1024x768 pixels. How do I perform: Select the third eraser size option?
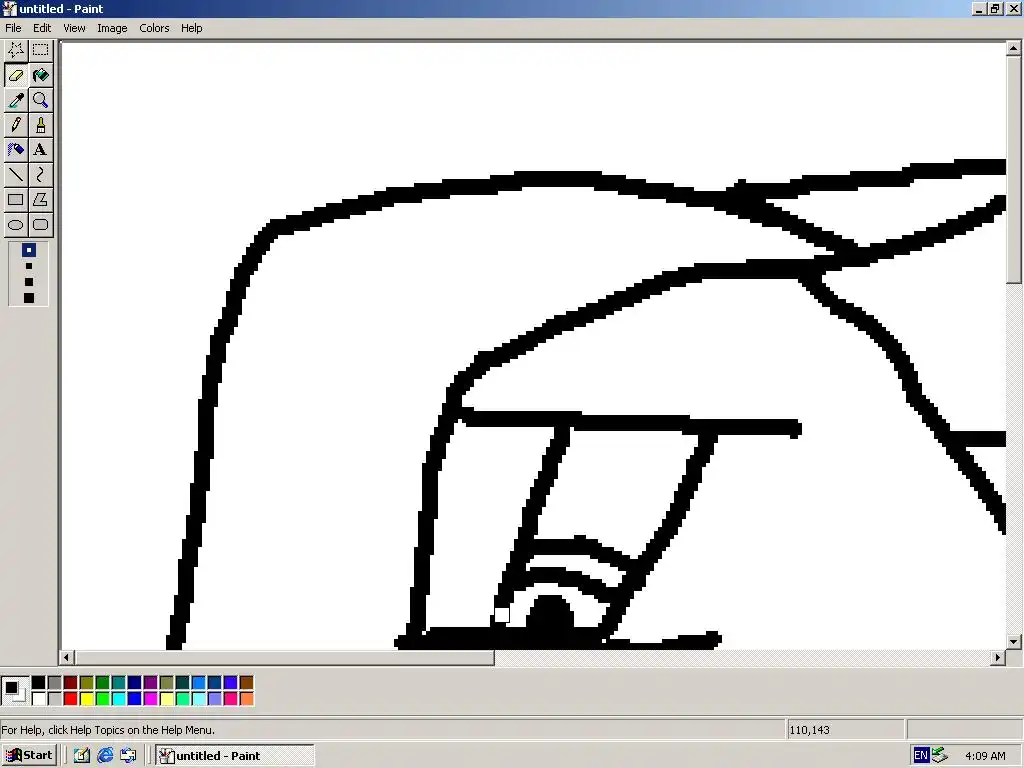click(29, 281)
